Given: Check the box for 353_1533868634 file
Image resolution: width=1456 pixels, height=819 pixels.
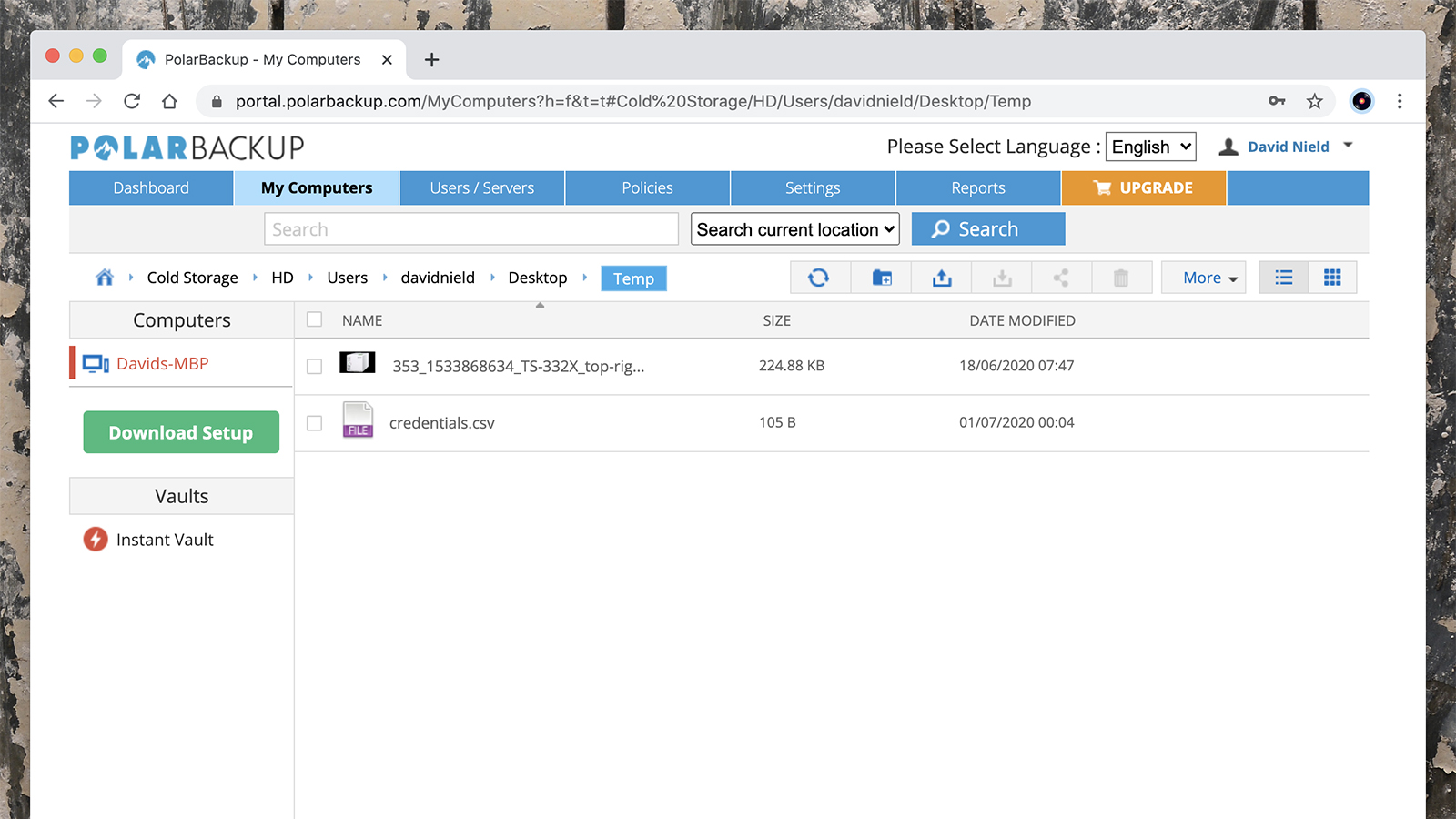Looking at the screenshot, I should click(x=315, y=367).
